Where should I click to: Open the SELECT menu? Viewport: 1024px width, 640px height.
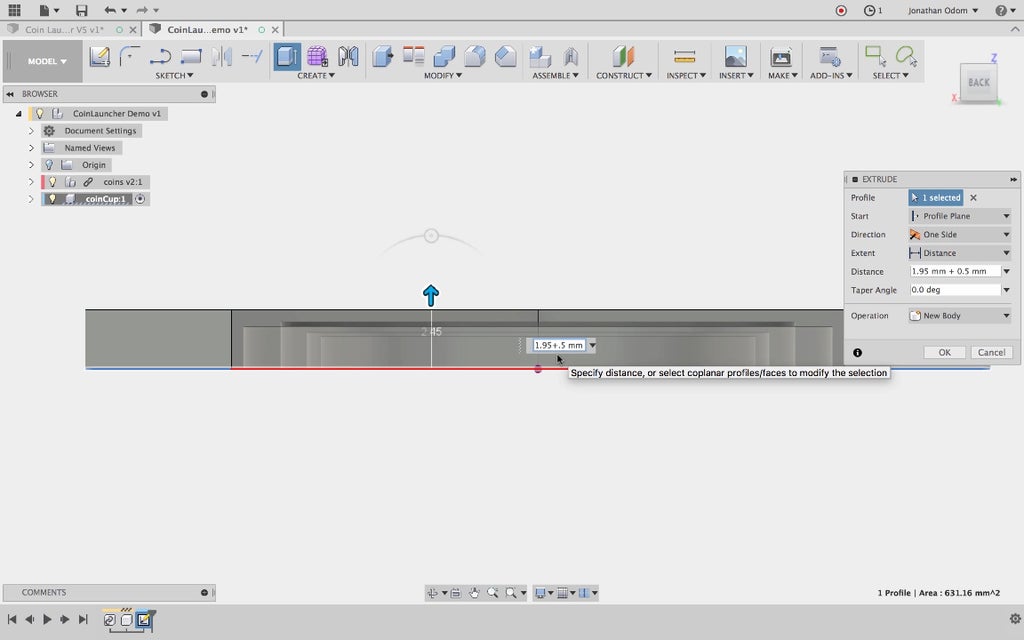pos(890,76)
